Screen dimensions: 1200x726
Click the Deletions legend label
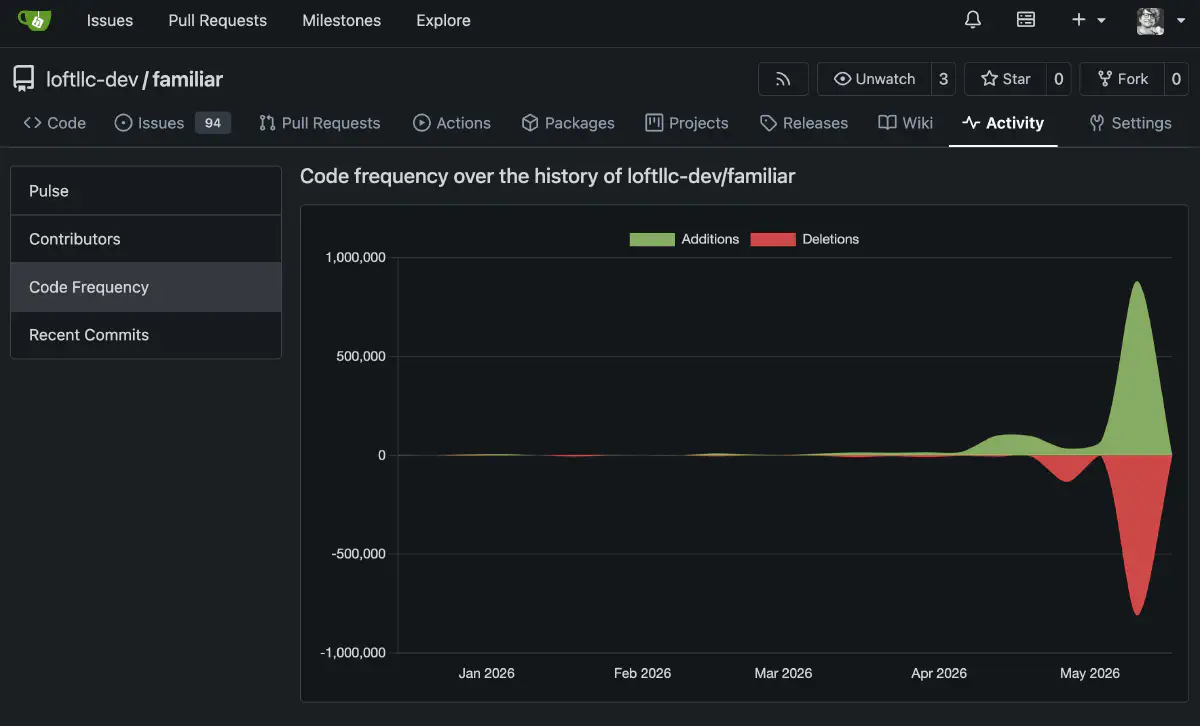pyautogui.click(x=830, y=239)
